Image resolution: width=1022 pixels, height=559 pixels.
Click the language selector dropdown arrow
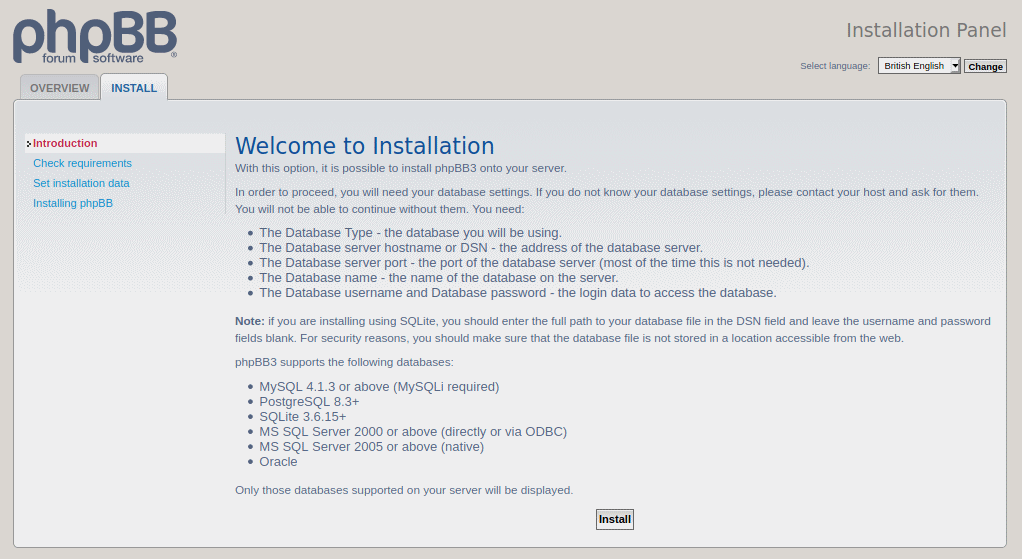tap(955, 66)
